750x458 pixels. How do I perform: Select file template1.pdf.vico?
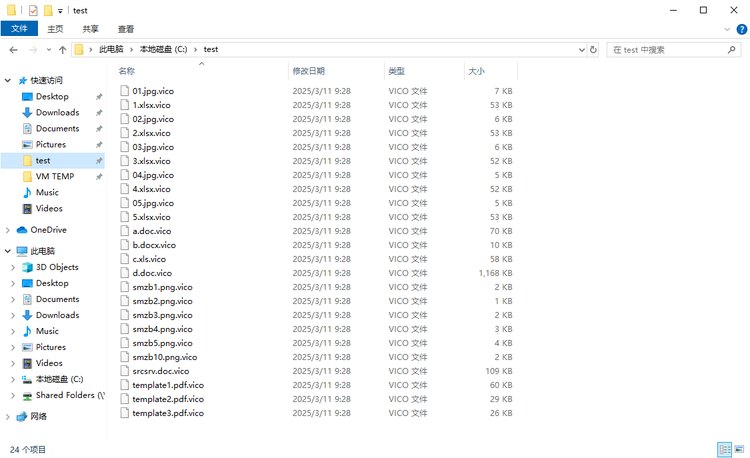(x=167, y=385)
